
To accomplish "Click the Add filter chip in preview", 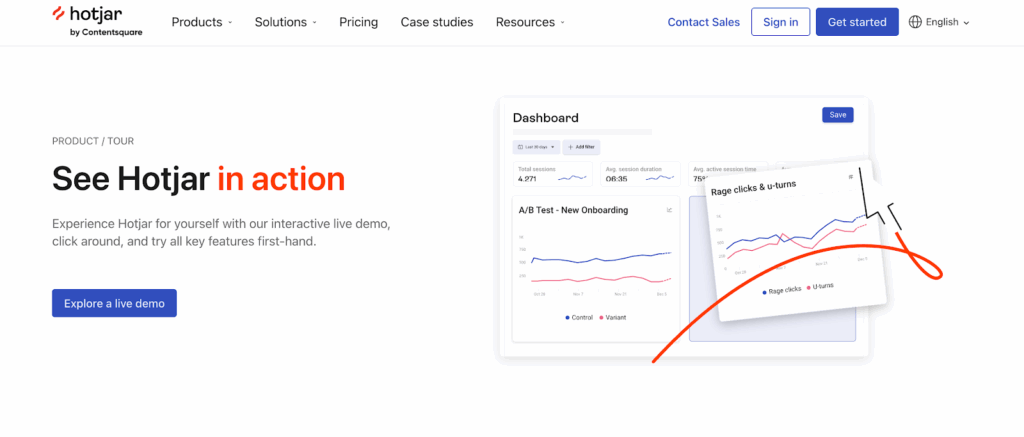I will pyautogui.click(x=581, y=147).
